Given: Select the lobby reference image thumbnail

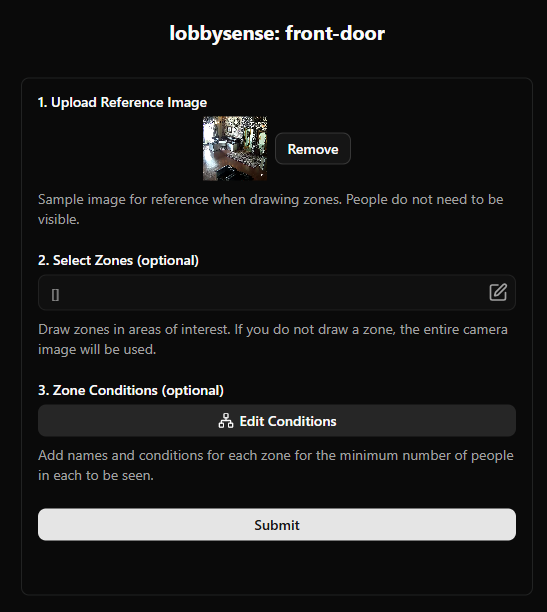Looking at the screenshot, I should [x=235, y=148].
